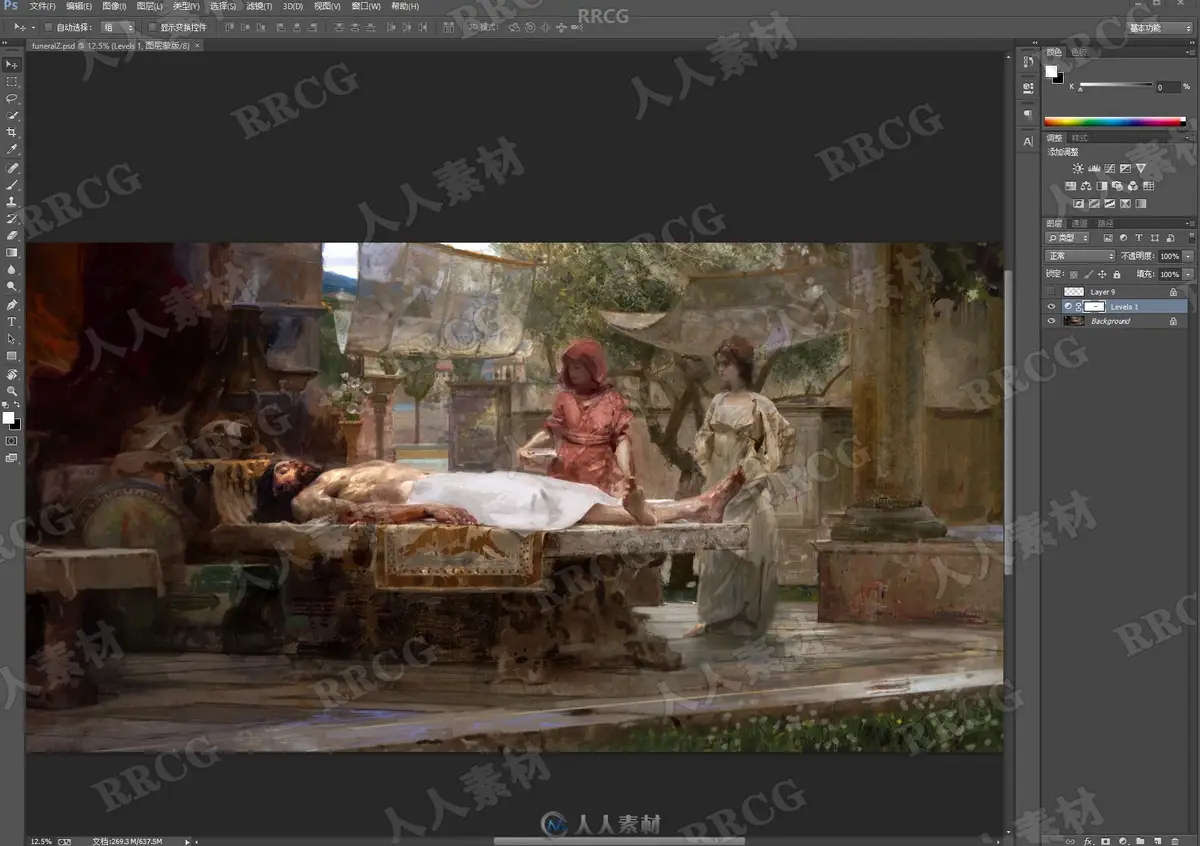
Task: Toggle Quick Mask mode
Action: (12, 441)
